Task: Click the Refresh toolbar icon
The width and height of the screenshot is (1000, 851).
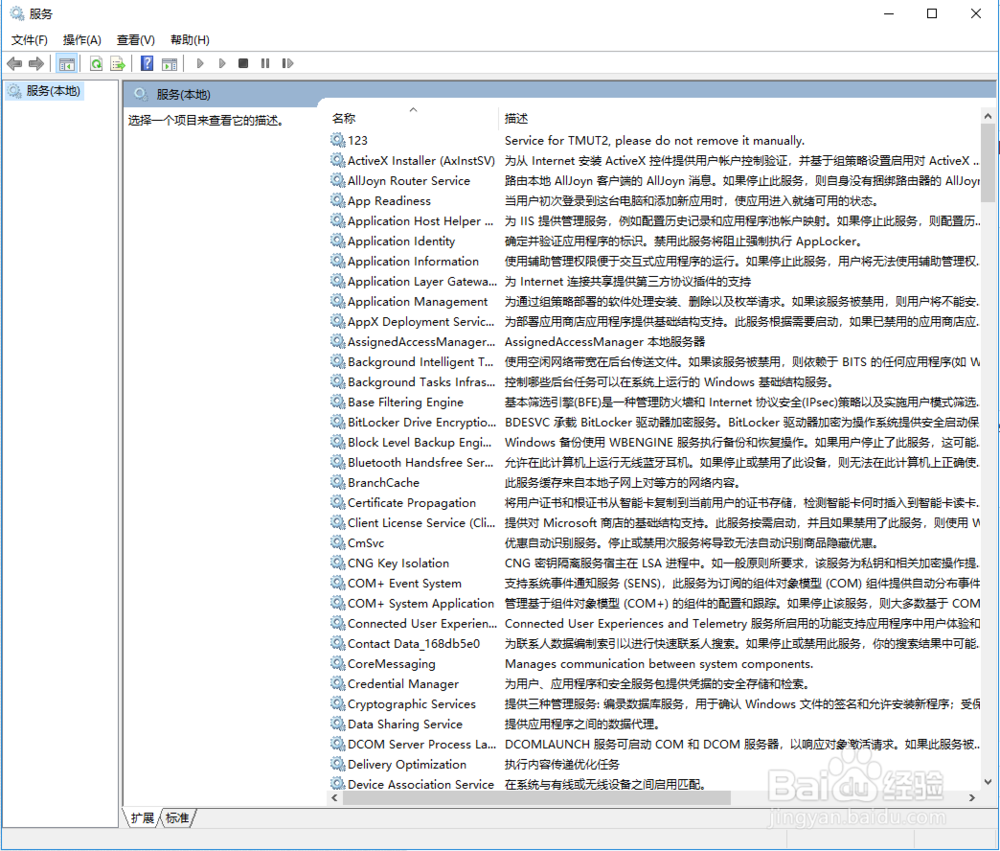Action: point(96,63)
